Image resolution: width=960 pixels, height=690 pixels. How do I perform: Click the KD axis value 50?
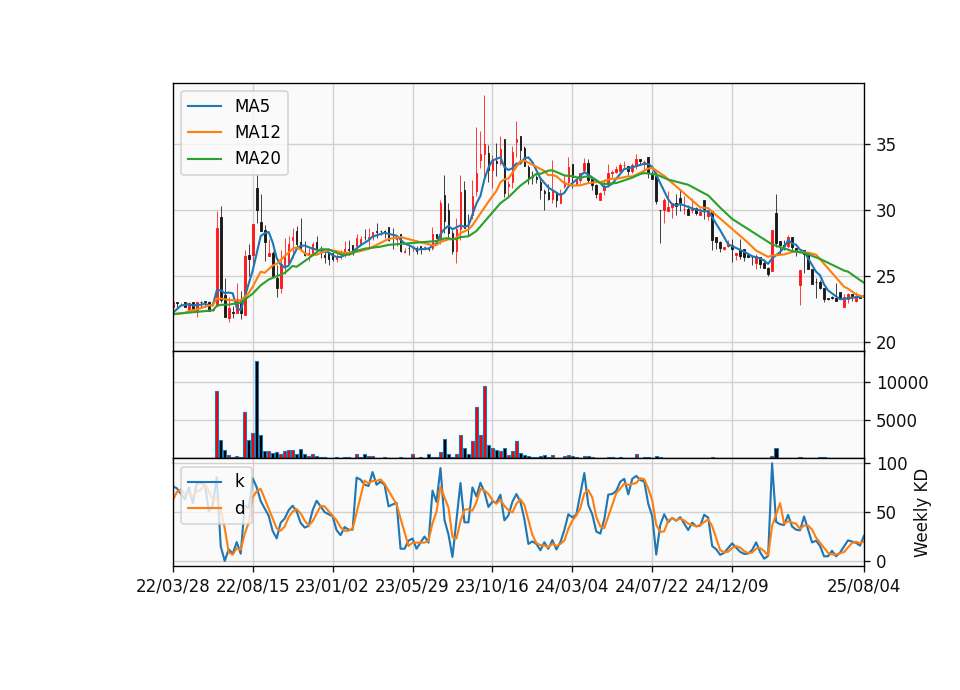(x=886, y=513)
